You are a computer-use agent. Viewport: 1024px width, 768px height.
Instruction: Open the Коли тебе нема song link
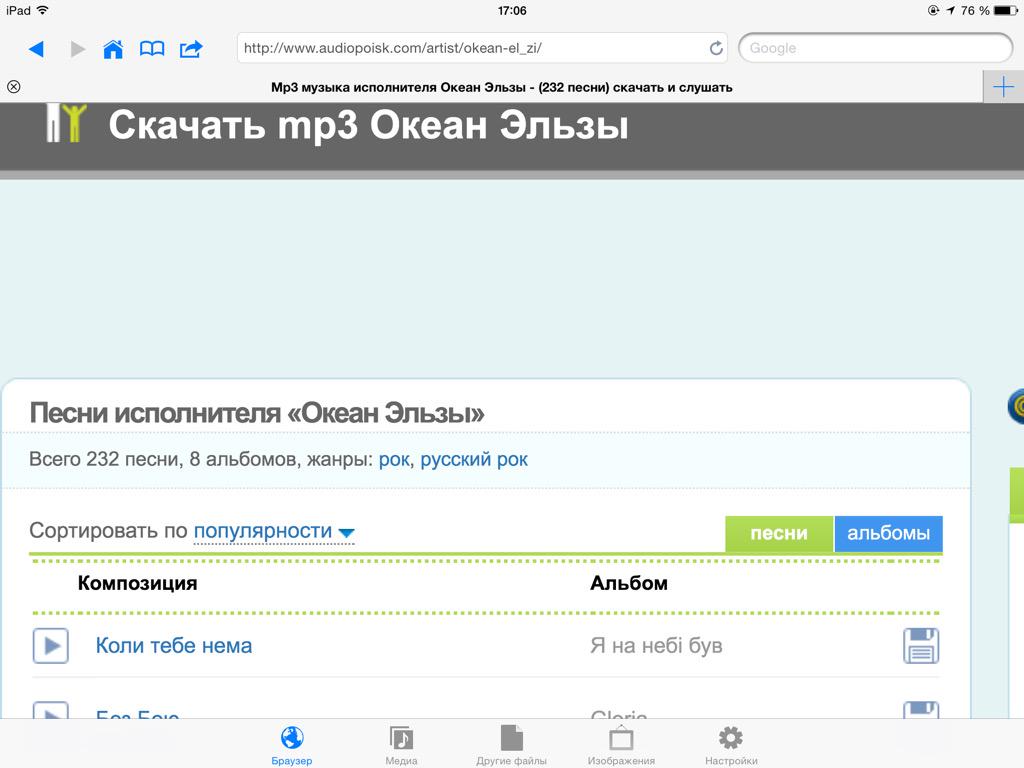(174, 646)
